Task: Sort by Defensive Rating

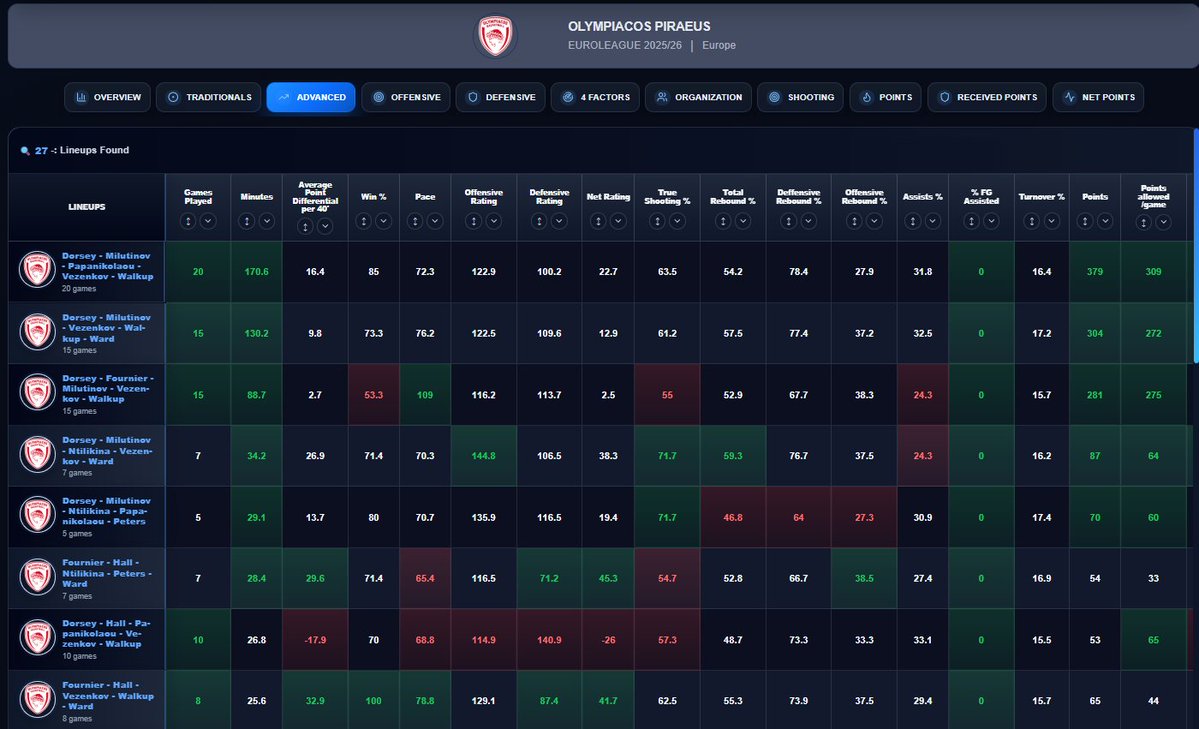Action: coord(539,221)
